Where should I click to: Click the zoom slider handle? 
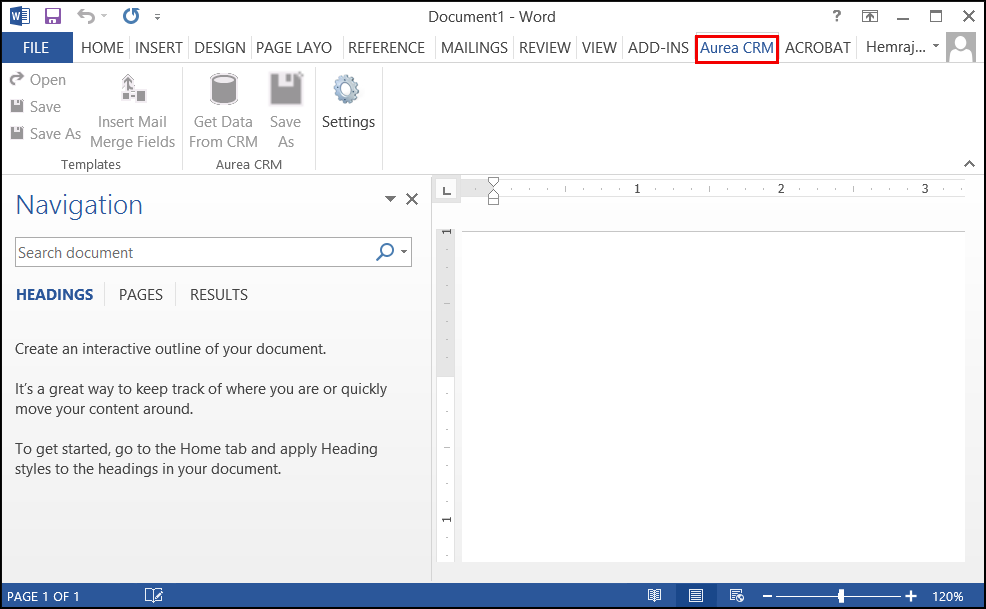coord(841,596)
